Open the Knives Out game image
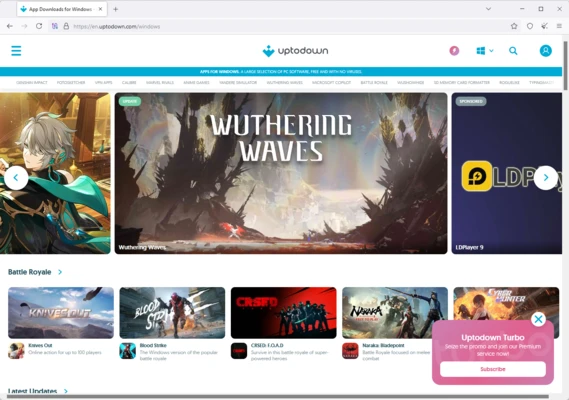 coord(61,313)
